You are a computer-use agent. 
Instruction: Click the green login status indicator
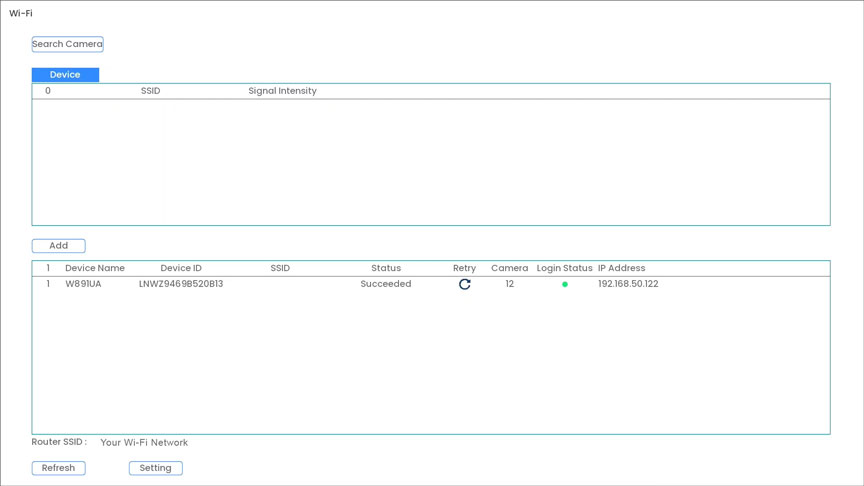565,284
